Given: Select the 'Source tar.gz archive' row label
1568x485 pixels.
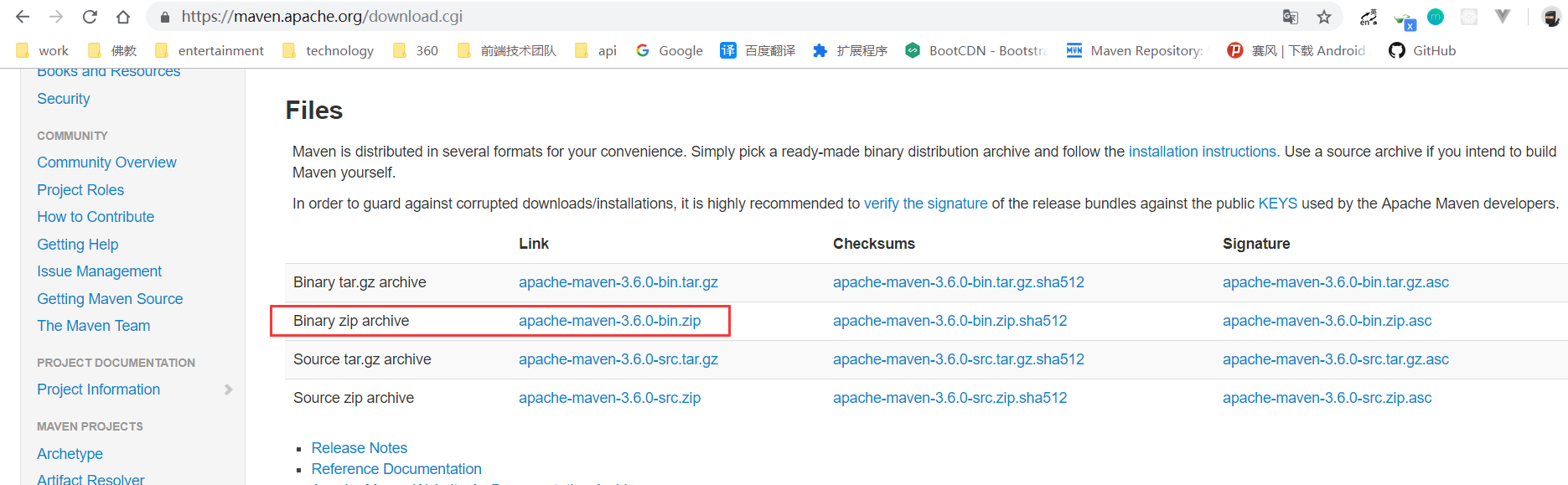Looking at the screenshot, I should coord(362,359).
